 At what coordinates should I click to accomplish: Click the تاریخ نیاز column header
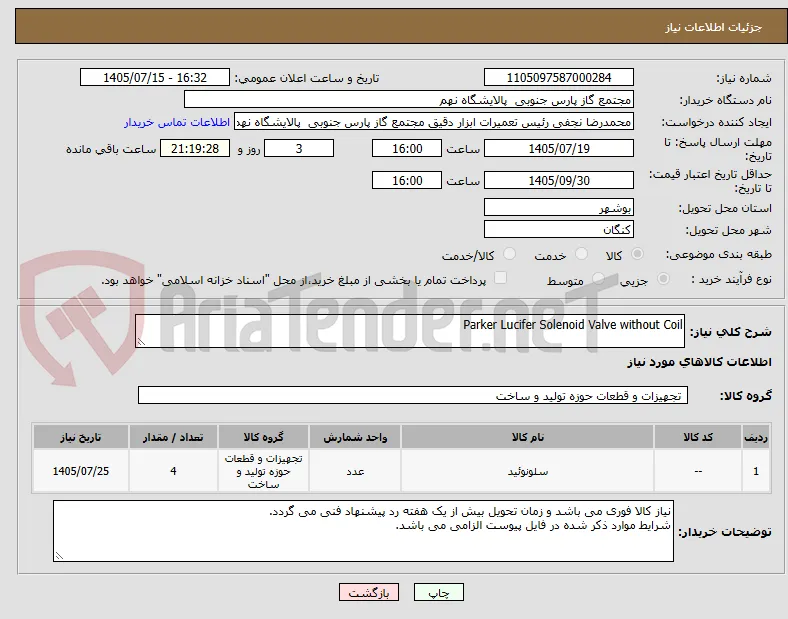coord(81,437)
